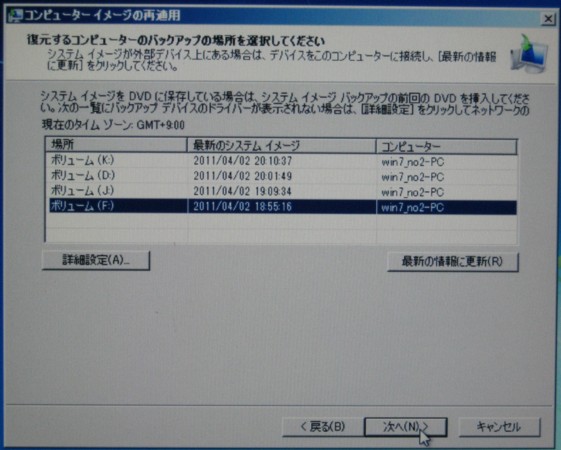
Task: Select the ボリューム (K:) row
Action: tap(282, 161)
